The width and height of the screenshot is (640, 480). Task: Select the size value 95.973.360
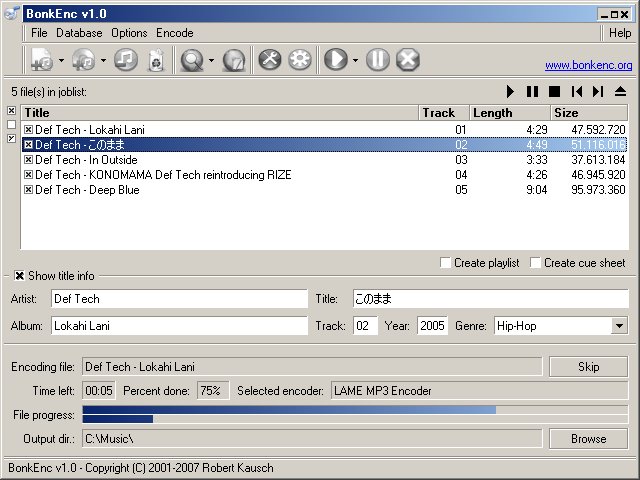coord(598,190)
